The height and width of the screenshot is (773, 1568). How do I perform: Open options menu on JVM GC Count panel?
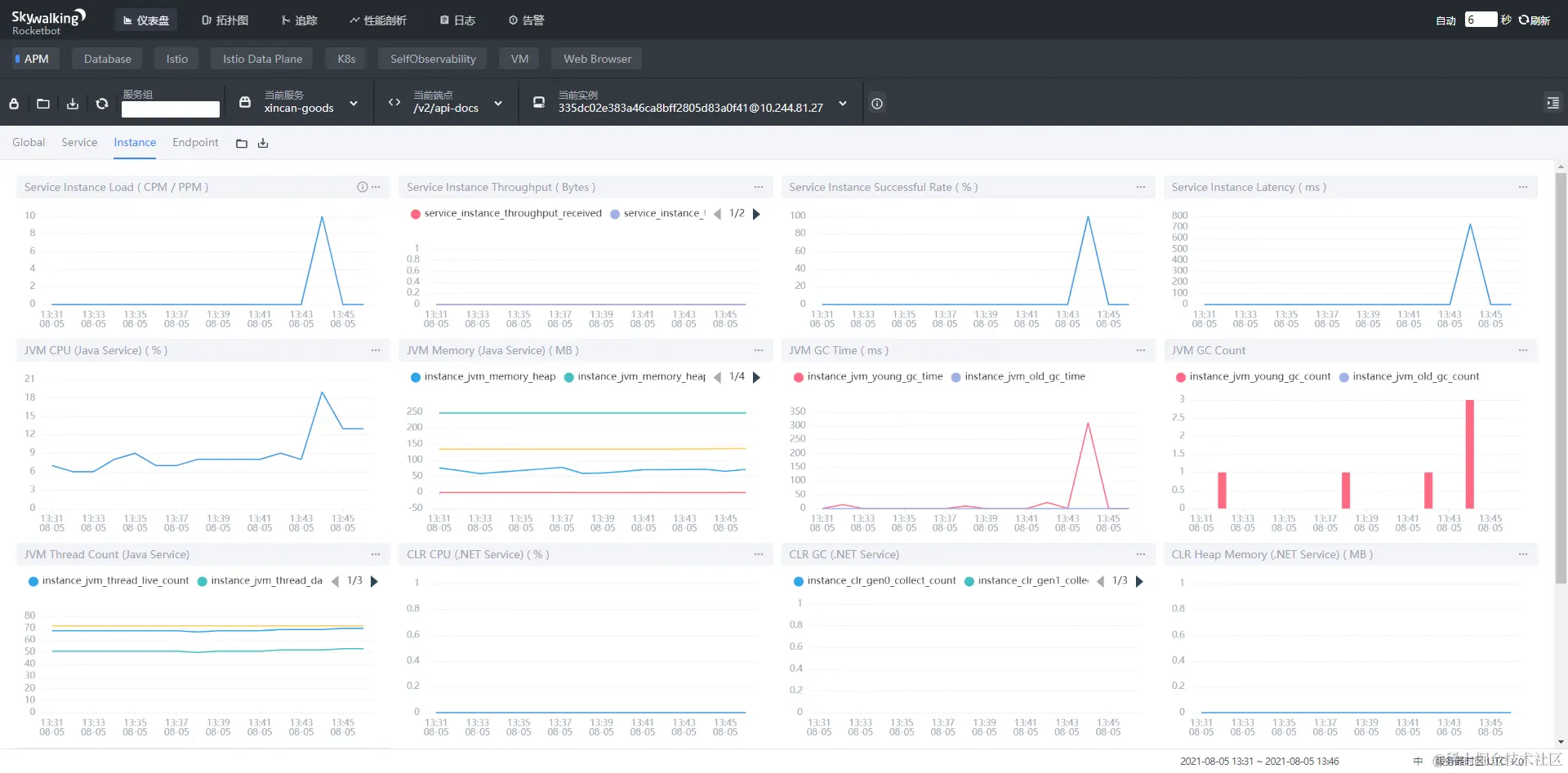[1523, 350]
